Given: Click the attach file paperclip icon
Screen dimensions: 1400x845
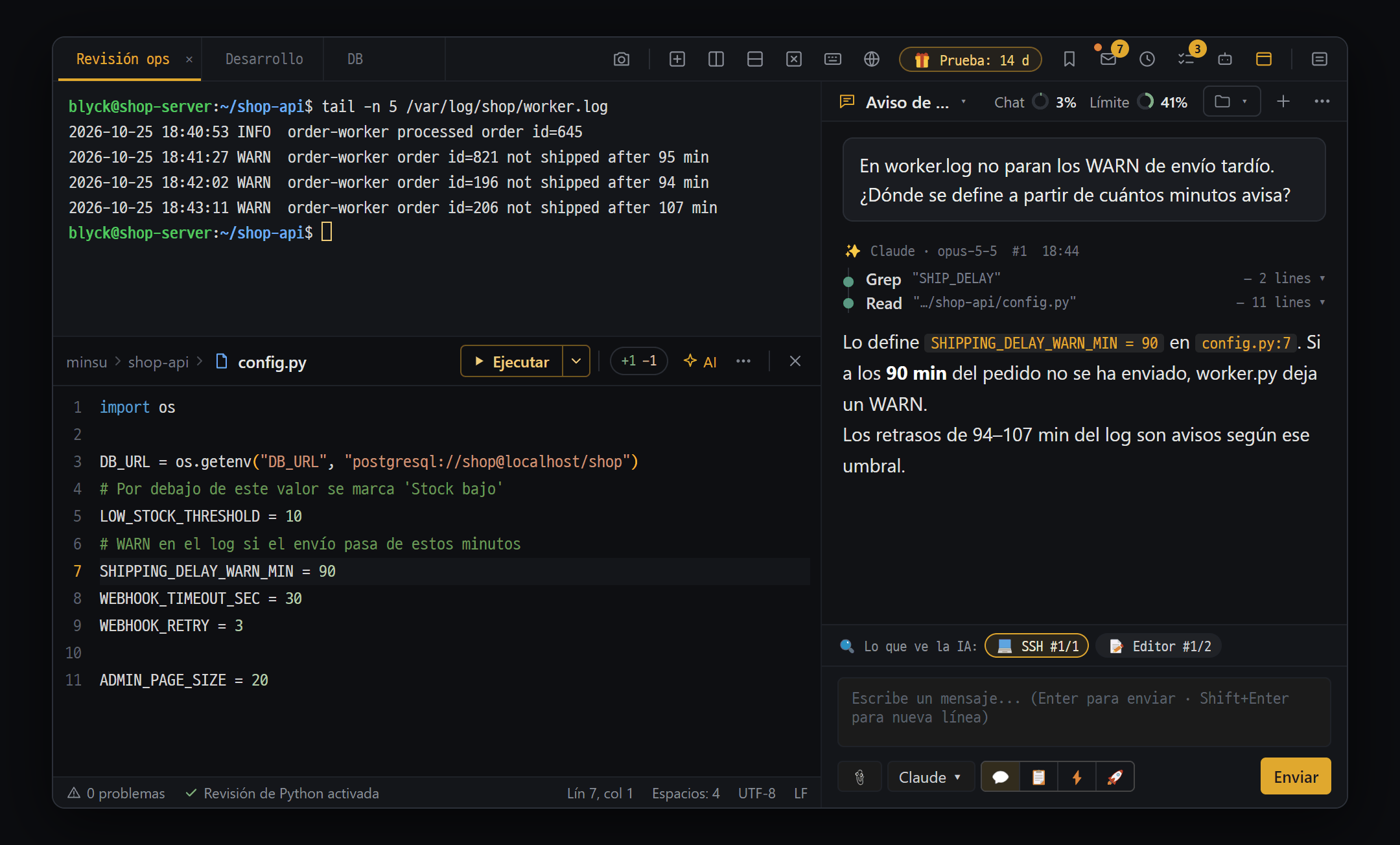Looking at the screenshot, I should pyautogui.click(x=859, y=776).
